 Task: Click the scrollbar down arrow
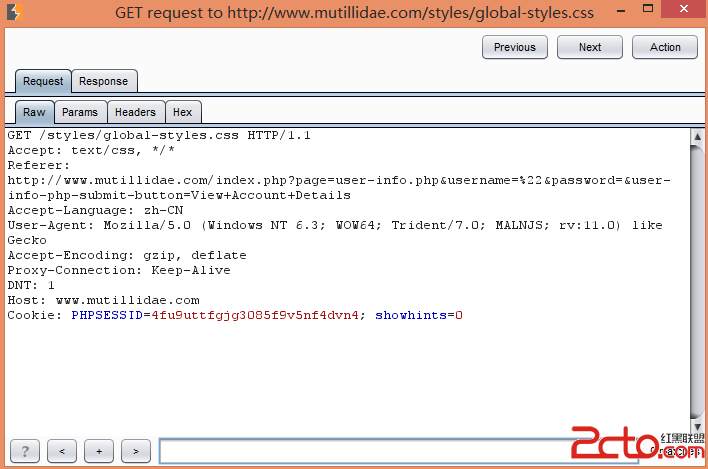point(697,427)
